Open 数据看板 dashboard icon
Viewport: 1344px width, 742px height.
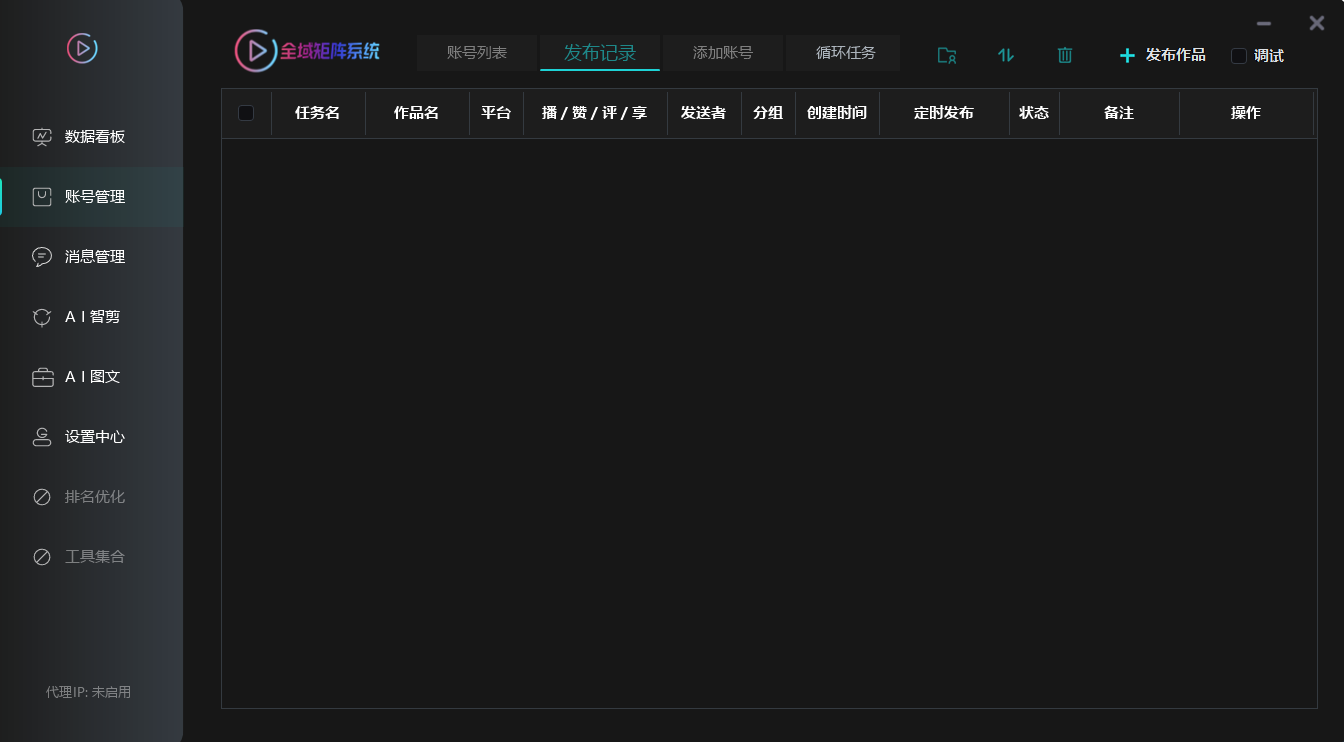42,137
